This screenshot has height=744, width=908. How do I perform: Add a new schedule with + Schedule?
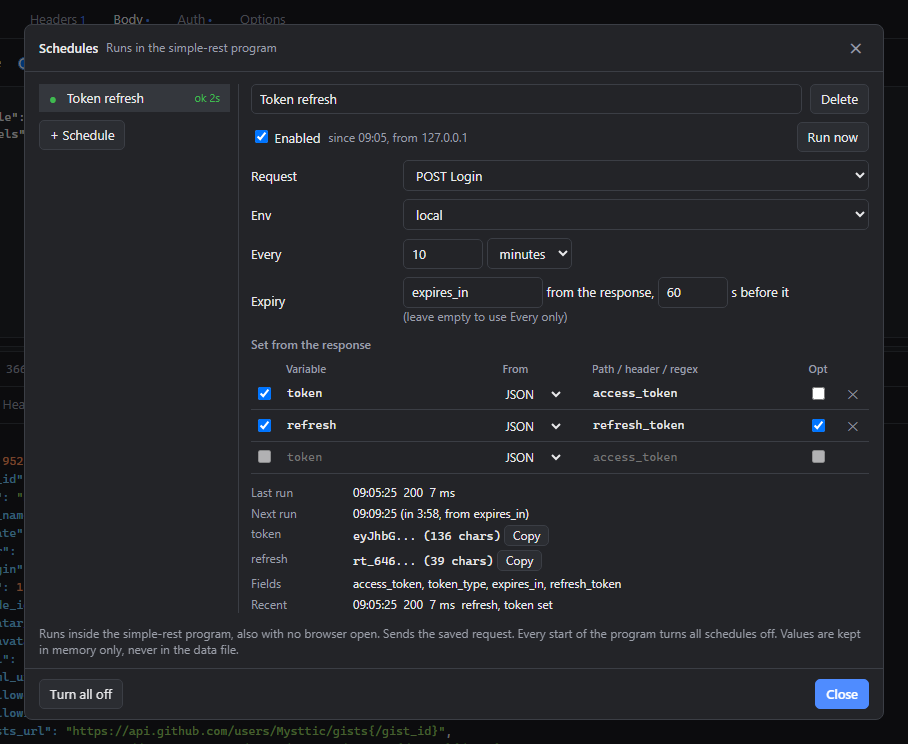click(x=82, y=135)
